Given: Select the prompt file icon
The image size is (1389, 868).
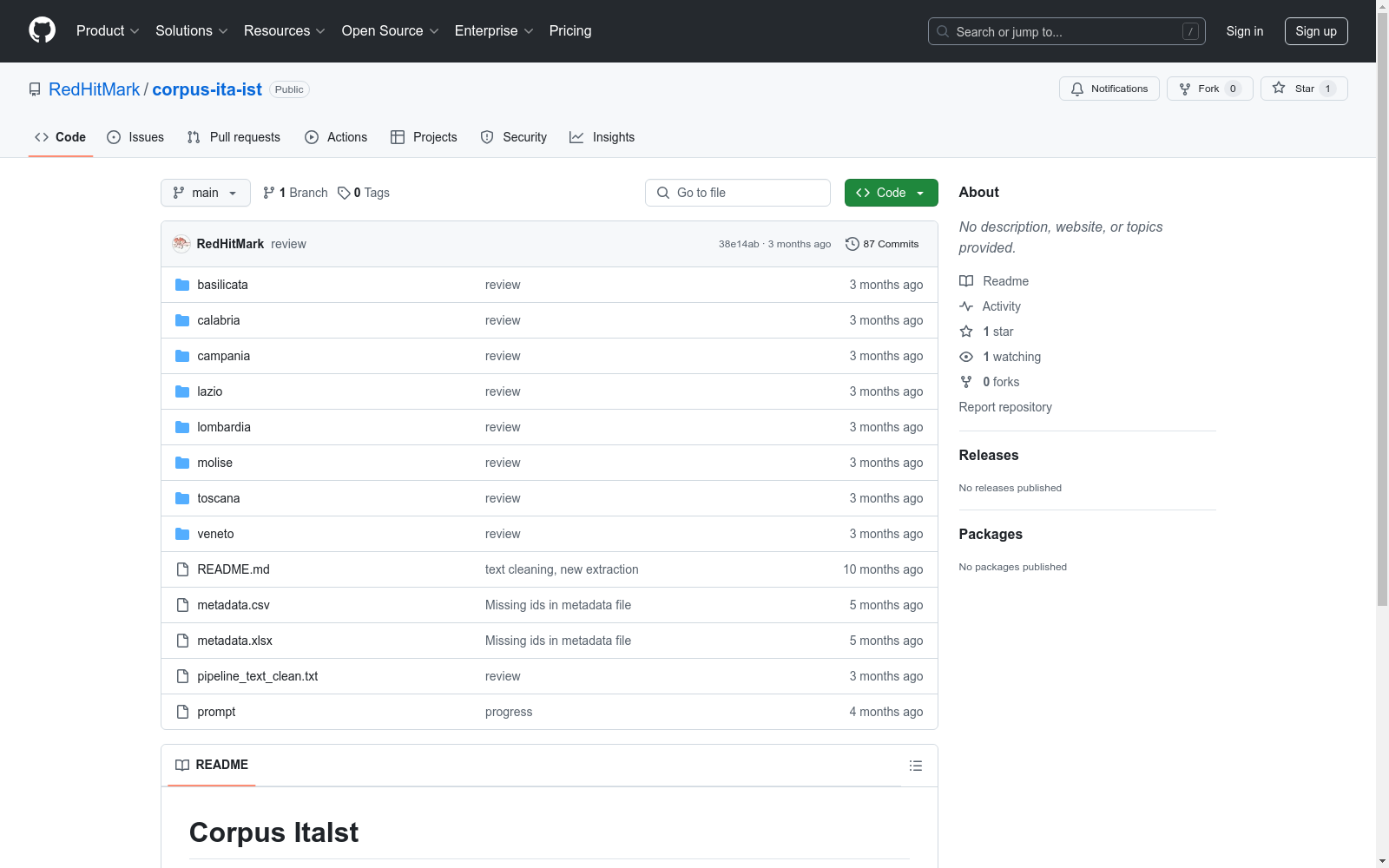Looking at the screenshot, I should click(182, 712).
